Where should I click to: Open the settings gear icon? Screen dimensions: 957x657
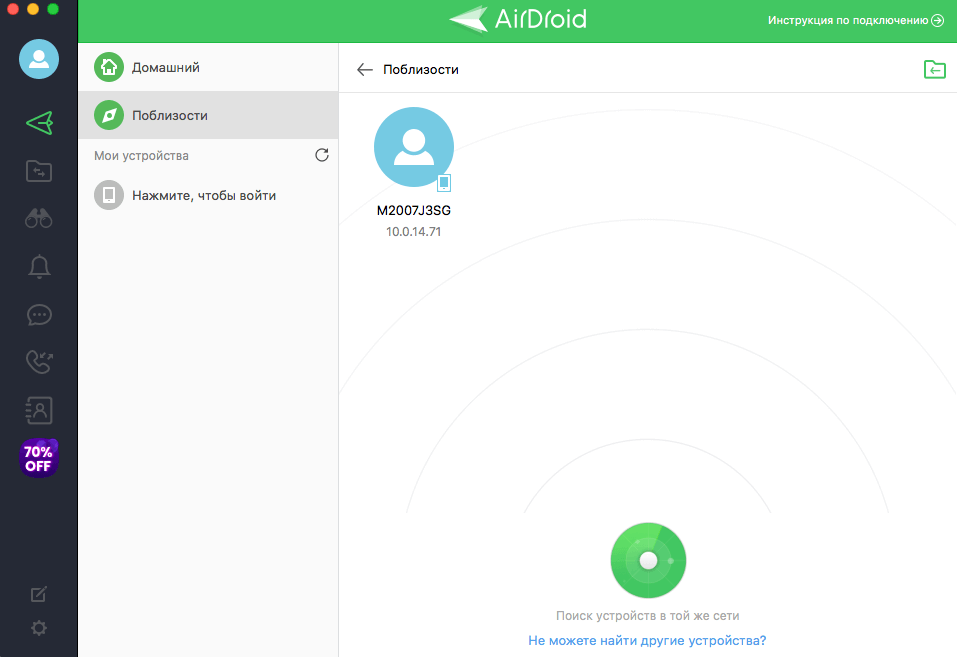click(39, 628)
